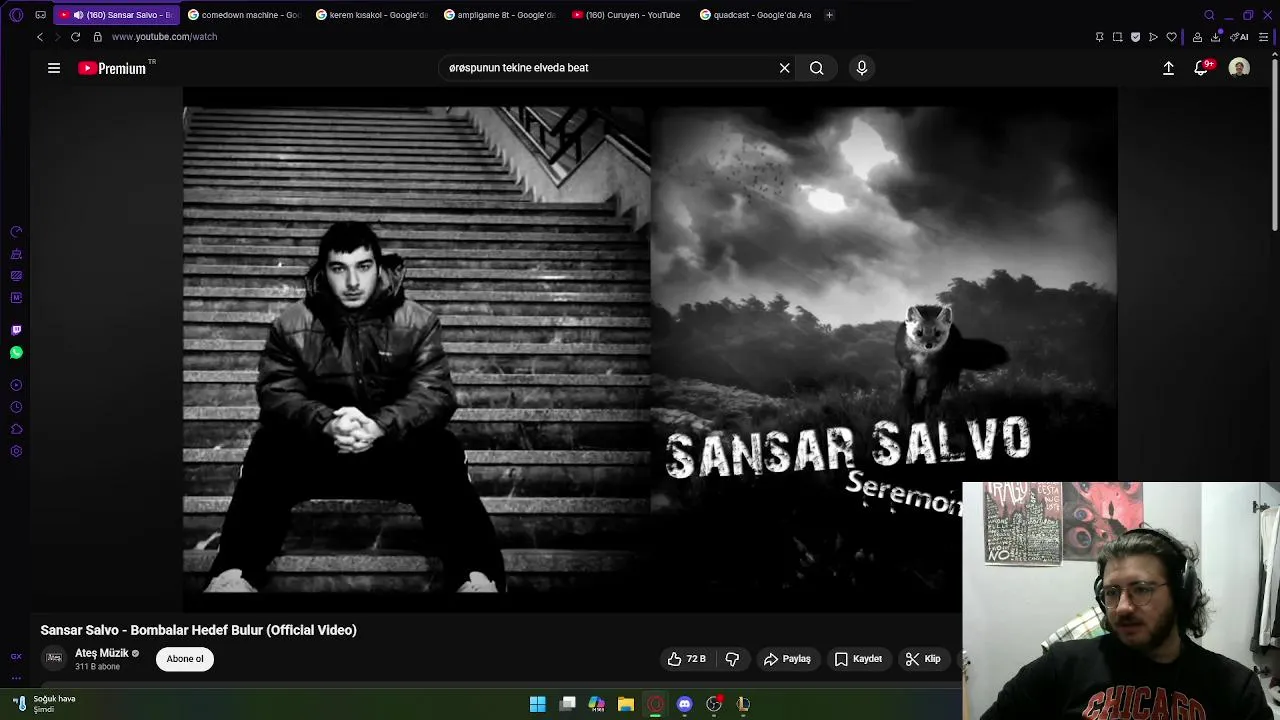Open the workspaces icon beside Opera logo
The width and height of the screenshot is (1280, 720).
coord(40,15)
